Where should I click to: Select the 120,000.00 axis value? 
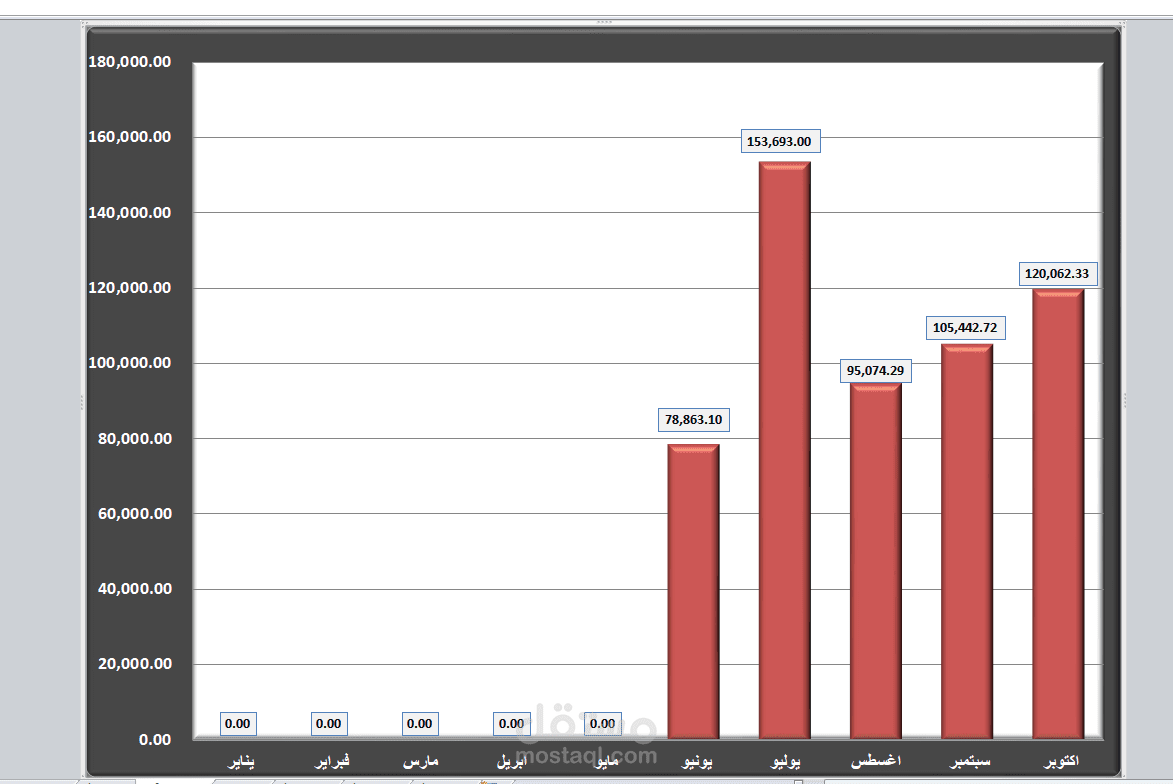129,288
